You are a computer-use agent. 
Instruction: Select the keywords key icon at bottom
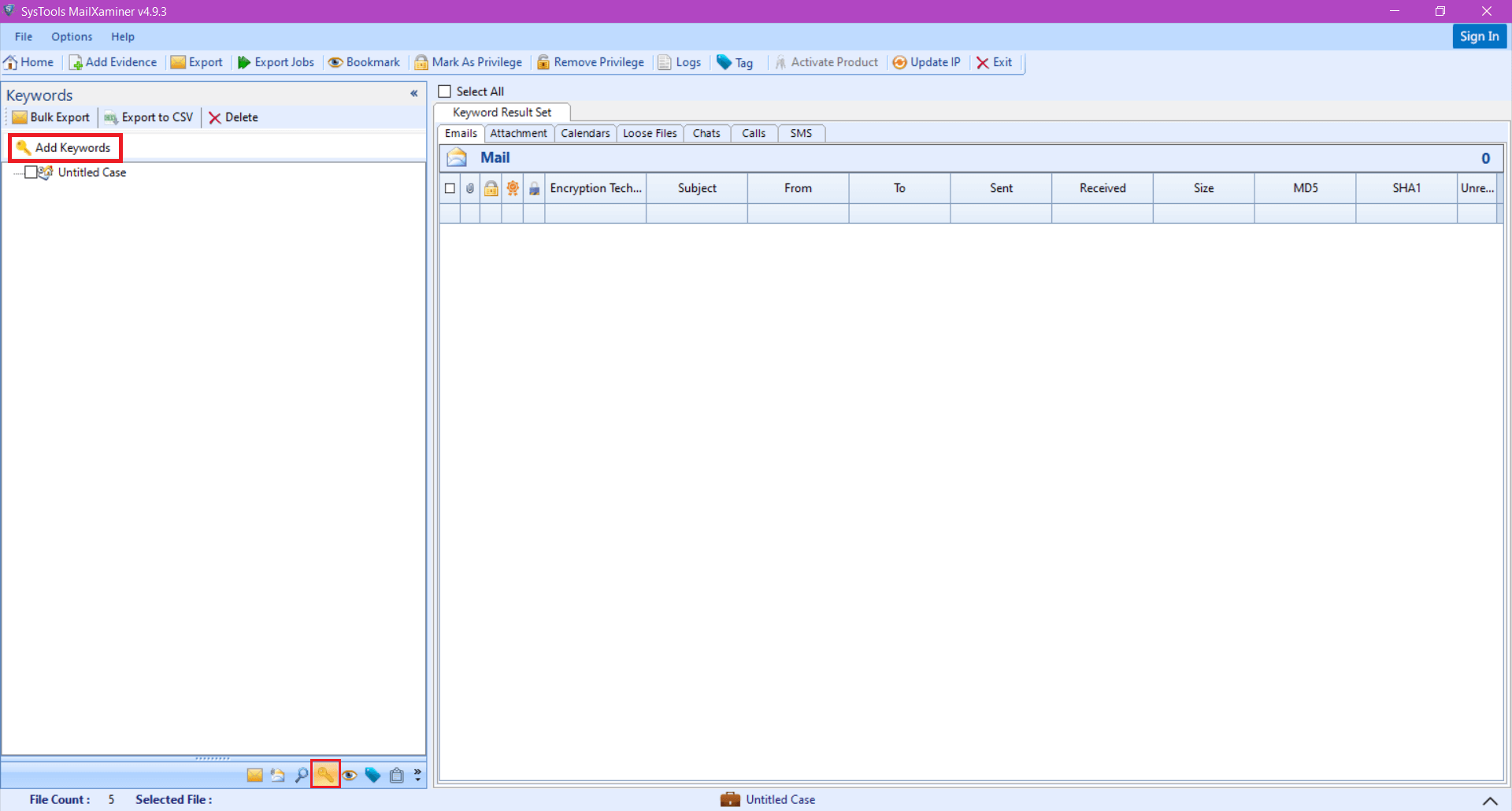pos(325,775)
